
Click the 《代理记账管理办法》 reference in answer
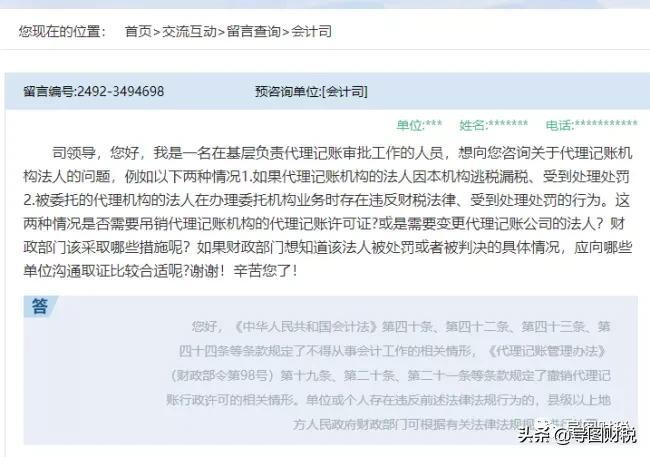[548, 351]
